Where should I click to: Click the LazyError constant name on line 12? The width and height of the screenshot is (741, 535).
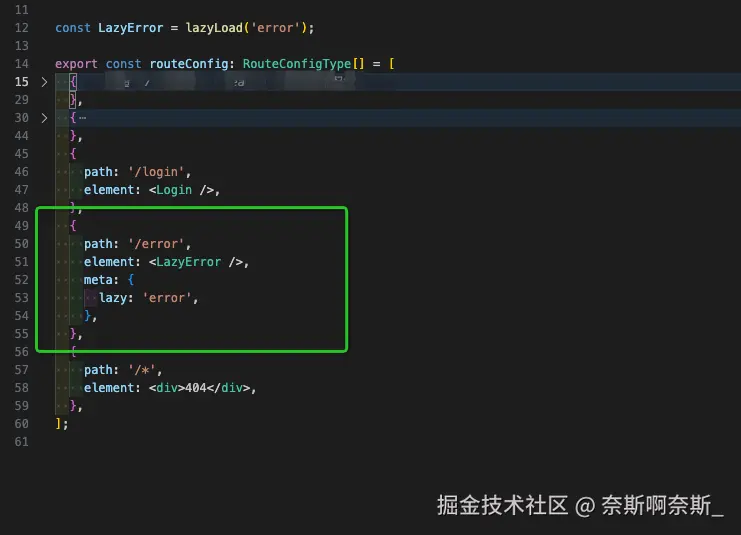click(x=130, y=28)
